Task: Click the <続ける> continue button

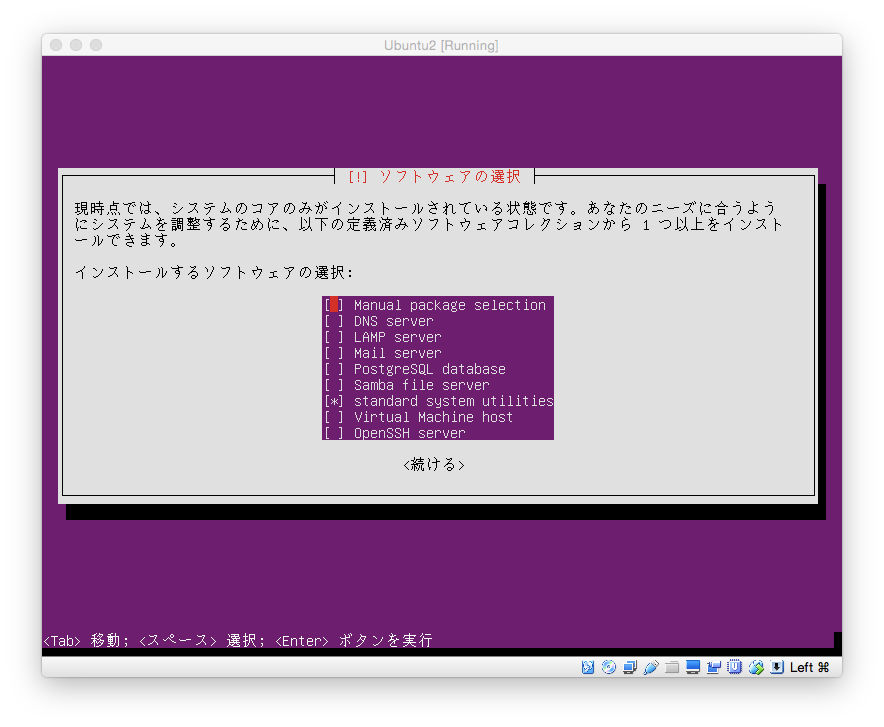Action: pyautogui.click(x=434, y=465)
